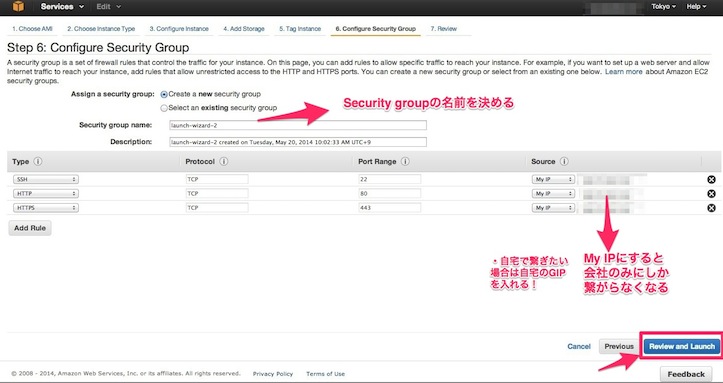Select an existing security group option
Screen dimensions: 723x383
[x=164, y=108]
